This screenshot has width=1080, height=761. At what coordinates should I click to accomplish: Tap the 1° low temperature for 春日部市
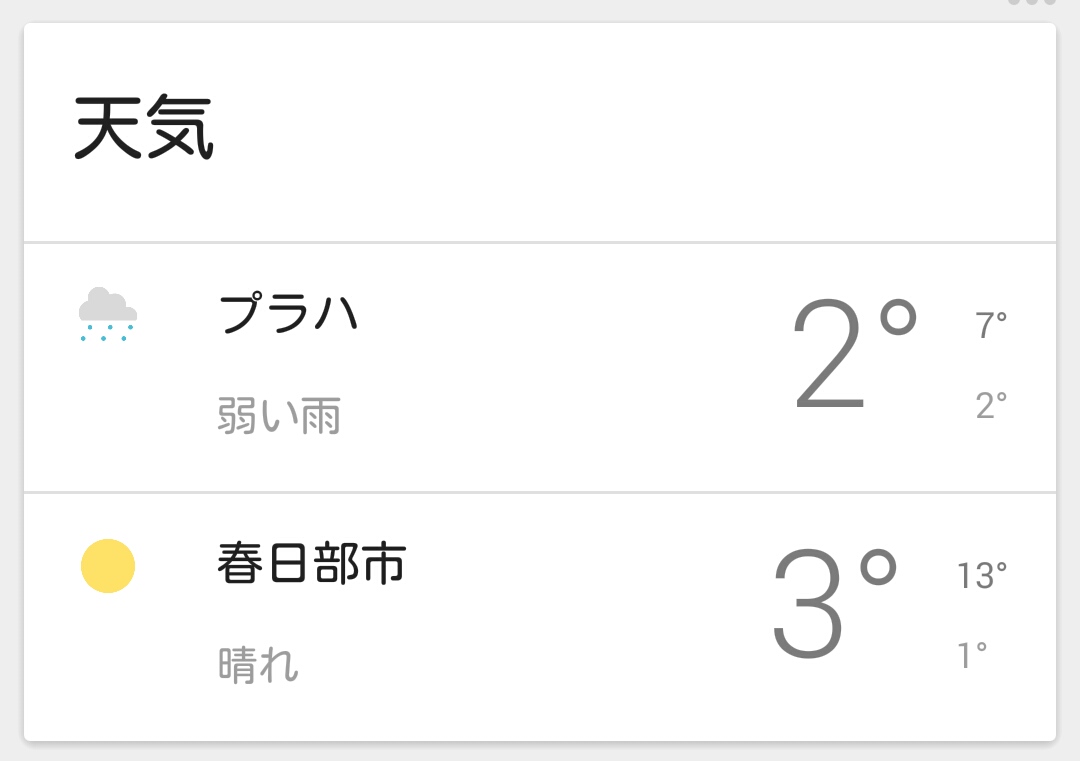pos(973,656)
